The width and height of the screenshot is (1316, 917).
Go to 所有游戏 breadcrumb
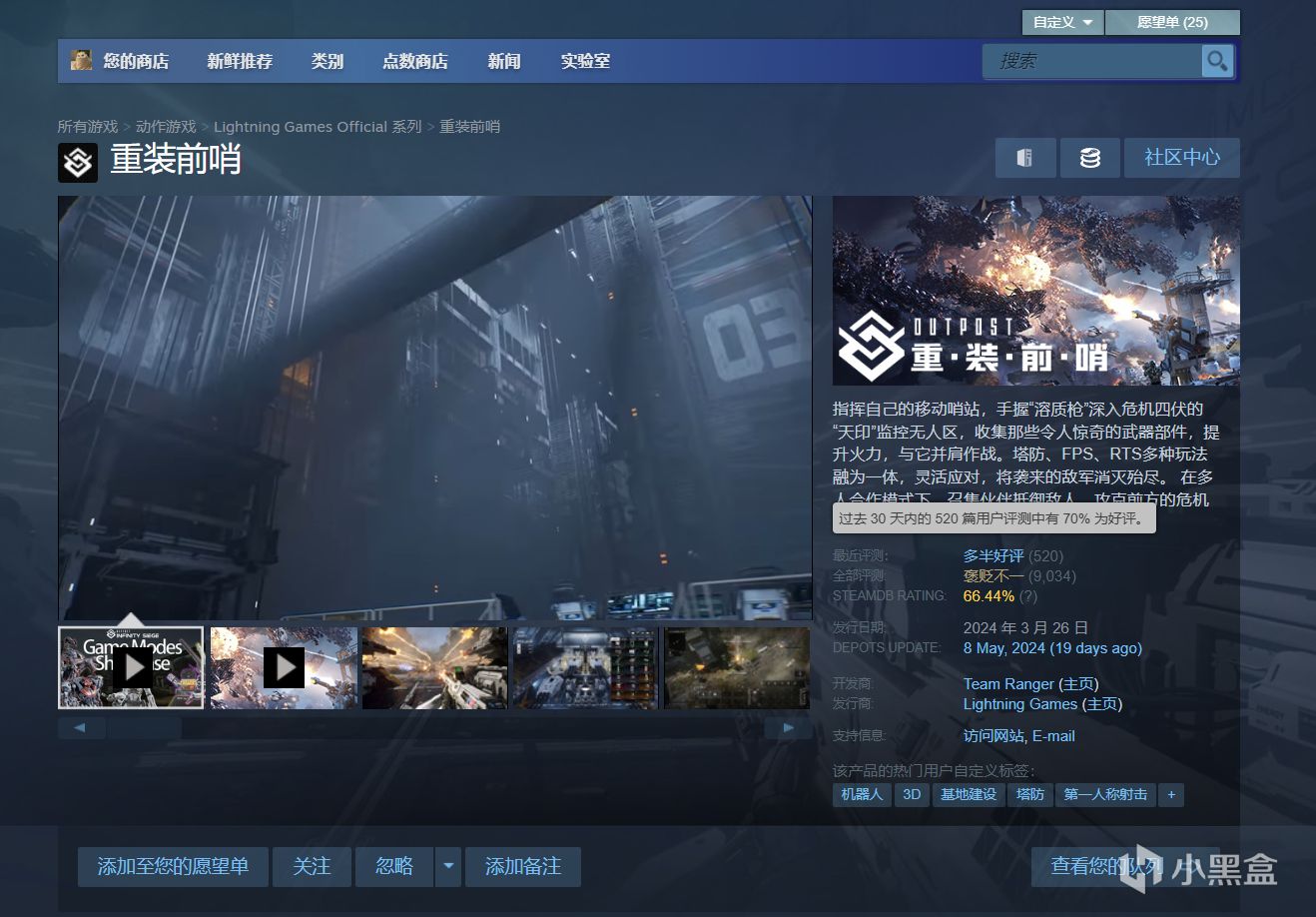pos(88,127)
